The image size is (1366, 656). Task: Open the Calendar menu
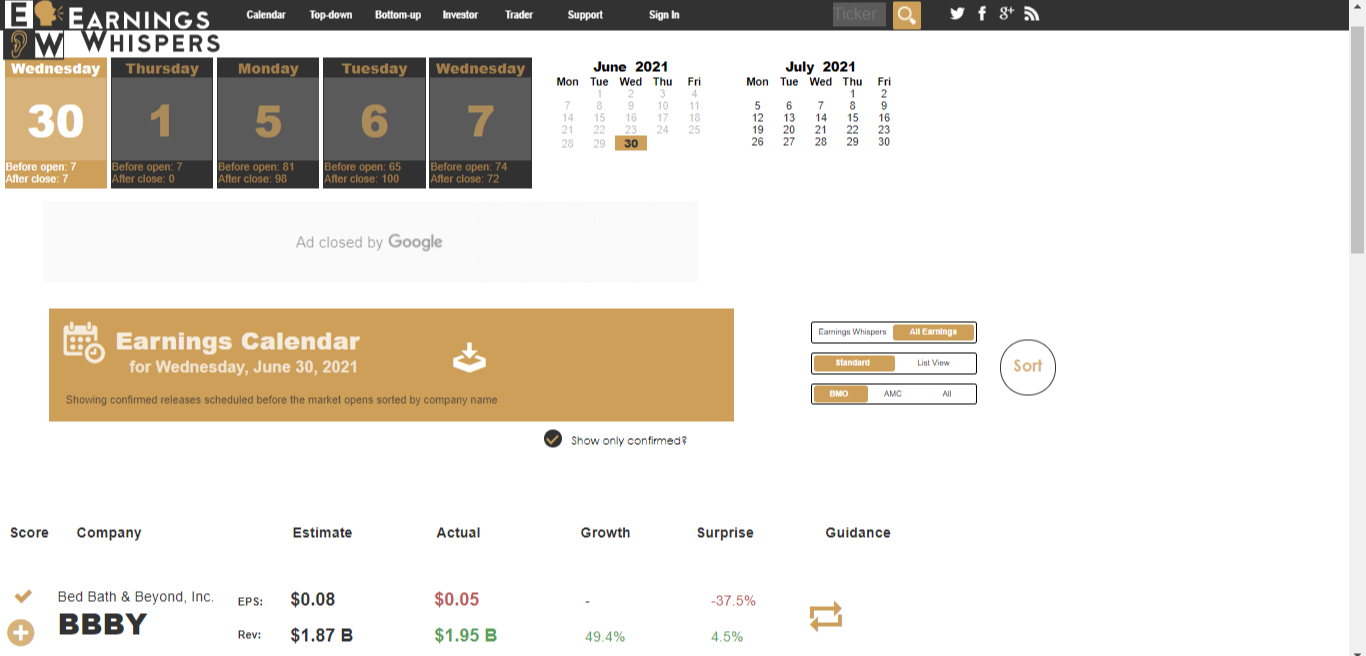(266, 15)
